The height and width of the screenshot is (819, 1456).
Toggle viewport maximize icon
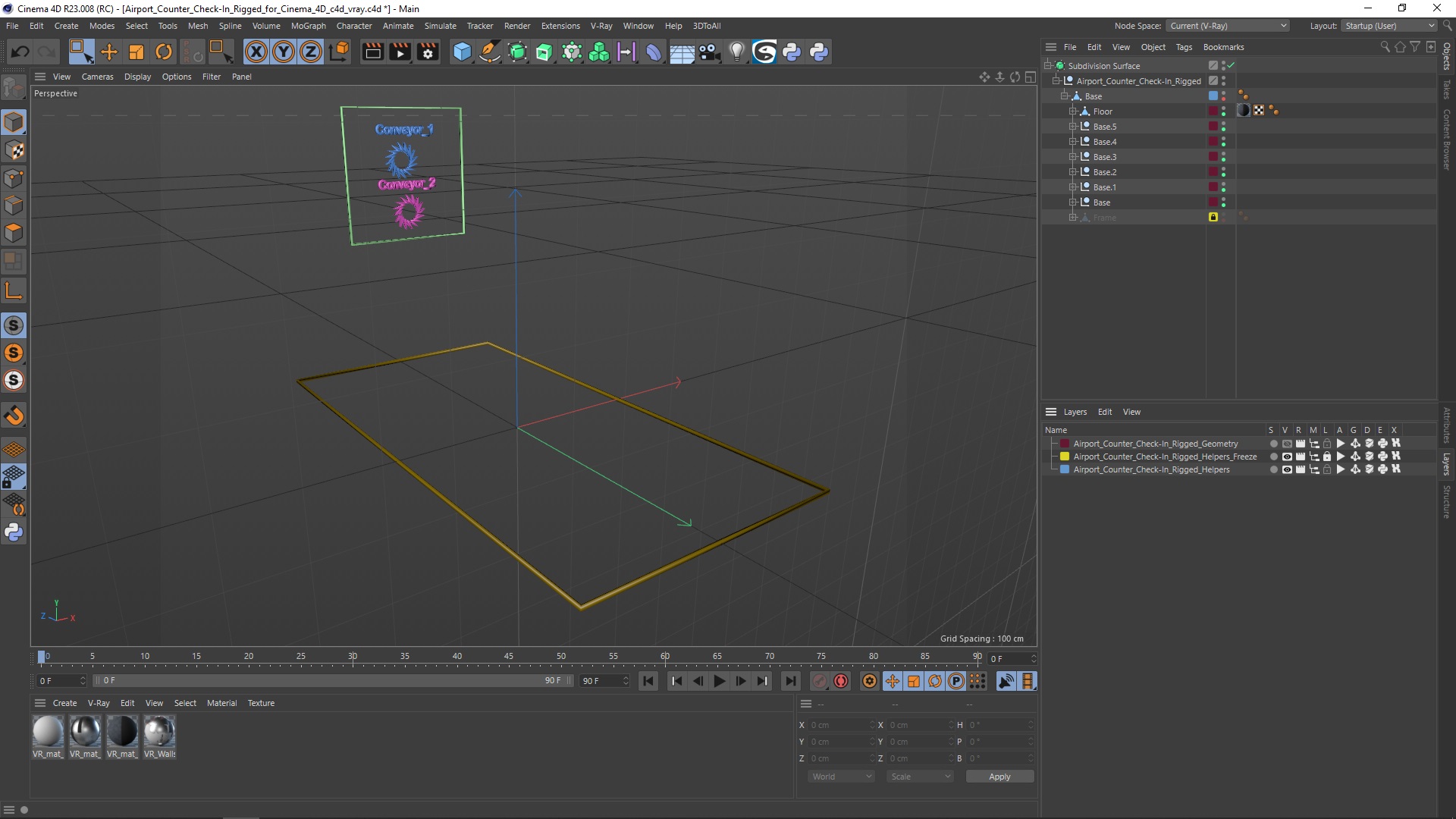1031,77
